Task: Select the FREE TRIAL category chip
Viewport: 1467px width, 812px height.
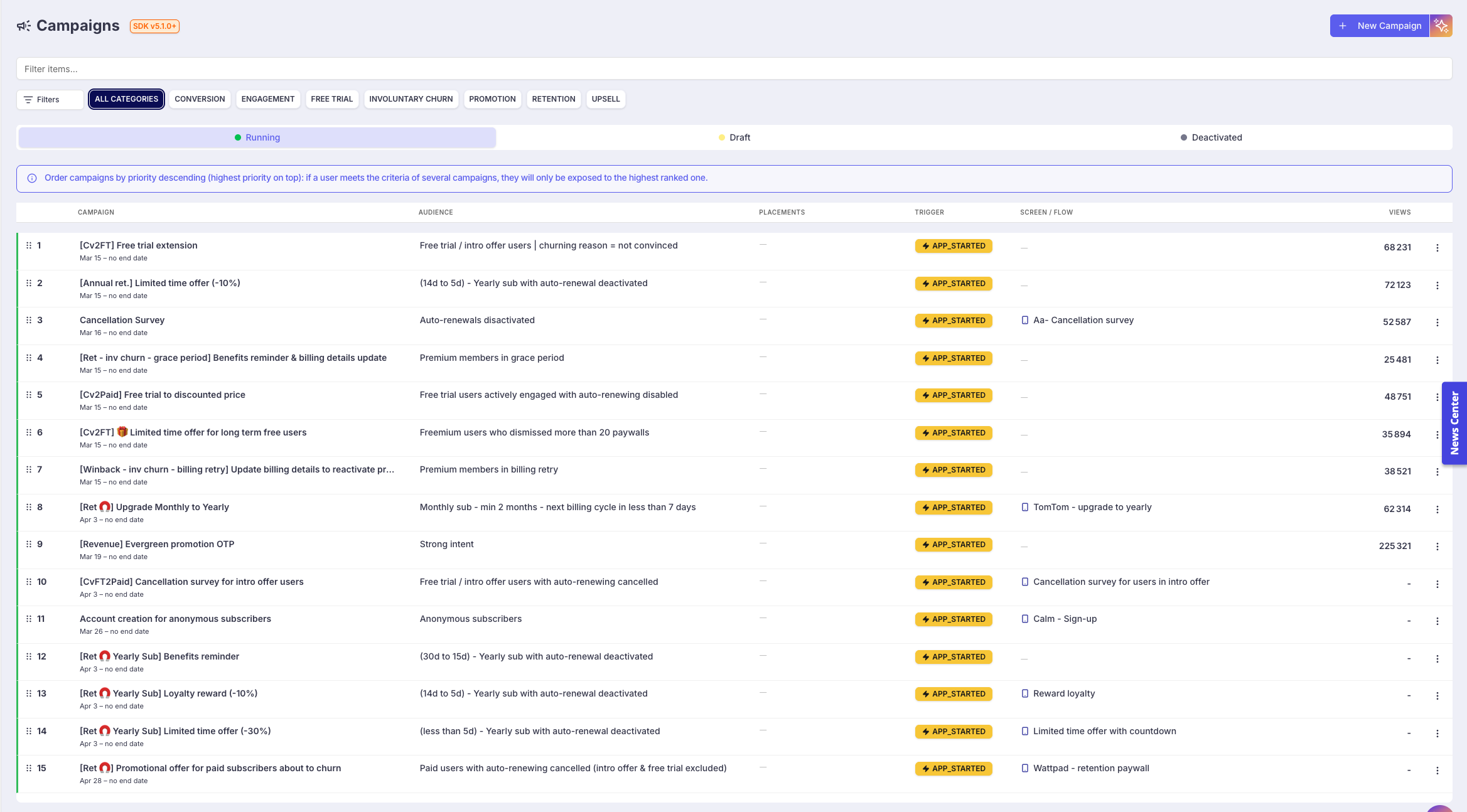Action: pos(331,99)
